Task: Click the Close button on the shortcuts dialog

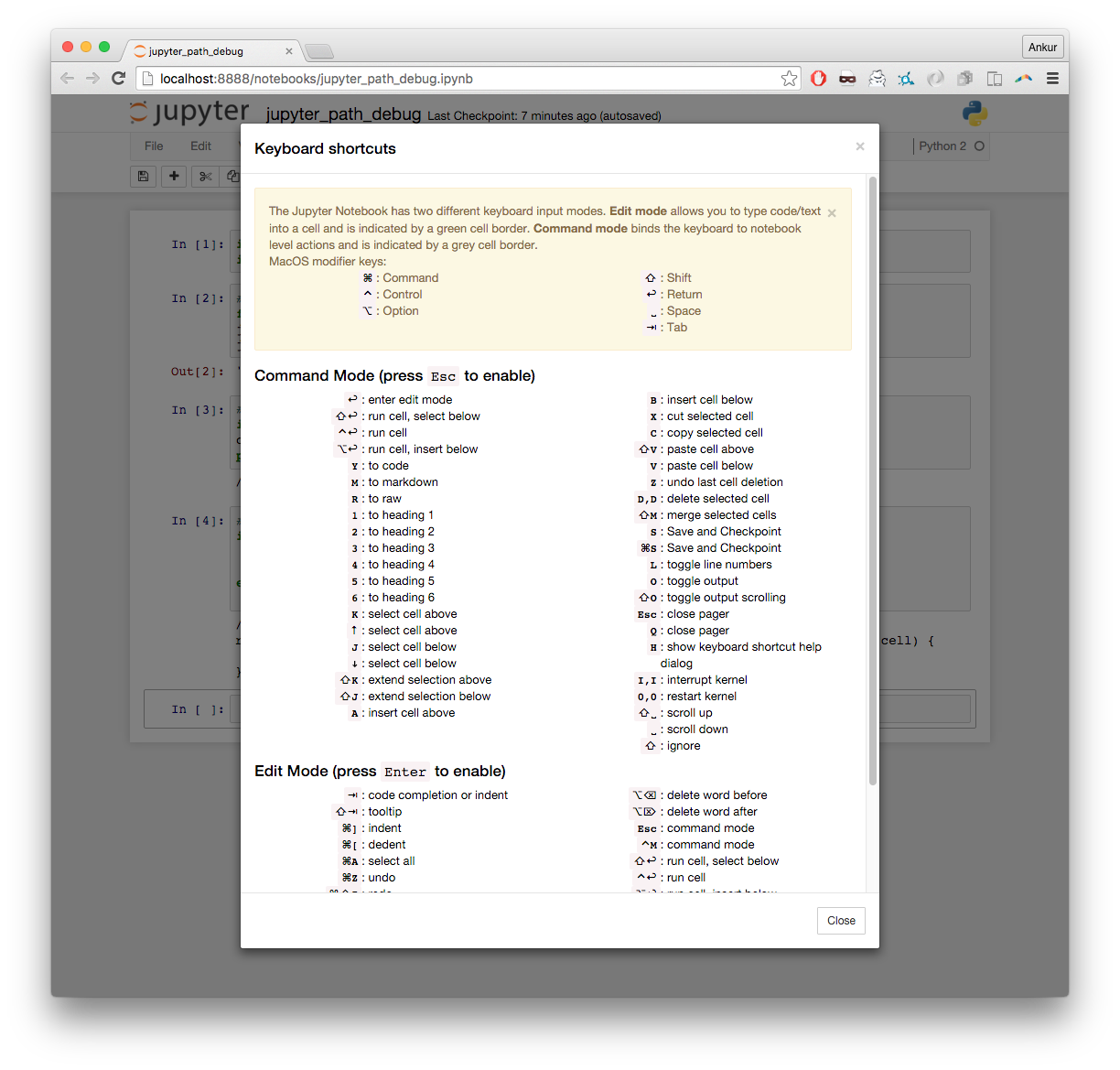Action: click(840, 920)
